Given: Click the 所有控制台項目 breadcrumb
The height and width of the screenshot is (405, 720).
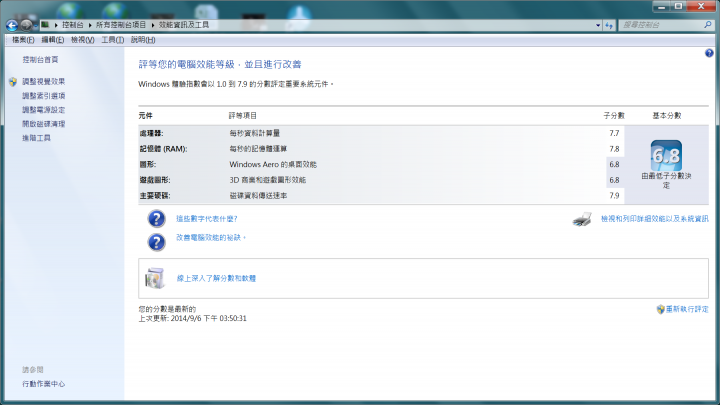Looking at the screenshot, I should [121, 25].
